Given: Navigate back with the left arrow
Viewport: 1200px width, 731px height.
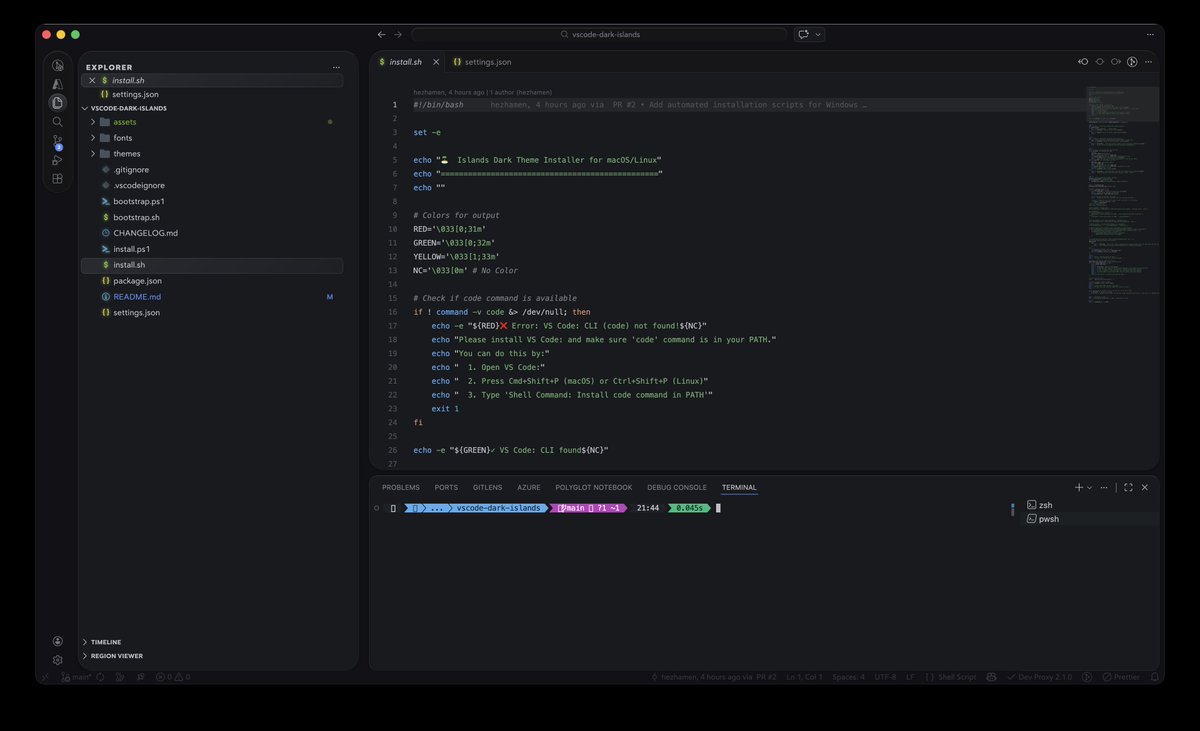Looking at the screenshot, I should pos(381,34).
